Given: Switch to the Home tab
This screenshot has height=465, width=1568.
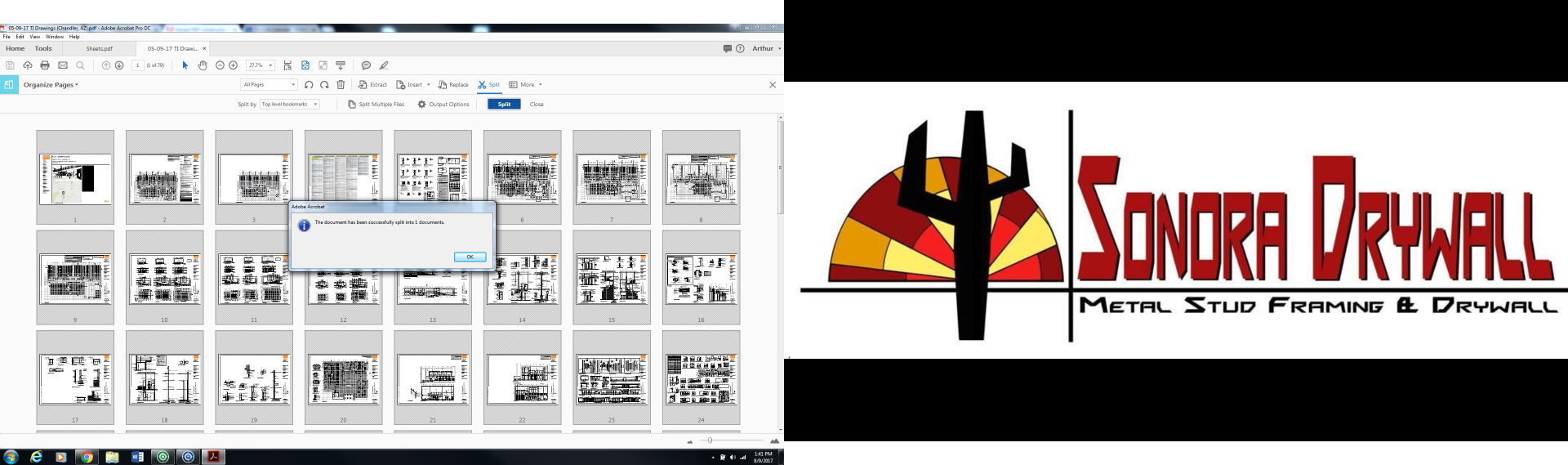Looking at the screenshot, I should tap(16, 48).
